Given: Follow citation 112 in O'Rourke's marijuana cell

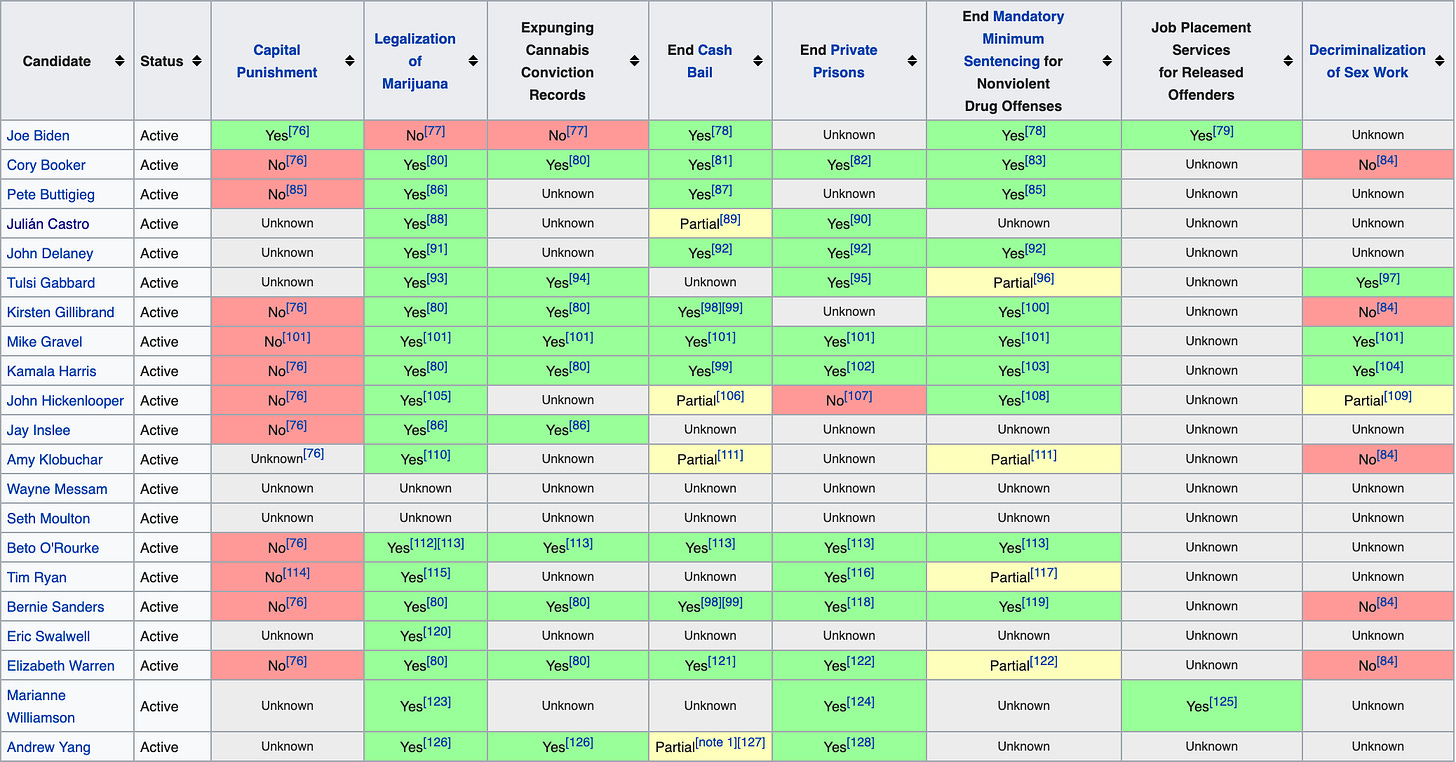Looking at the screenshot, I should (x=424, y=543).
